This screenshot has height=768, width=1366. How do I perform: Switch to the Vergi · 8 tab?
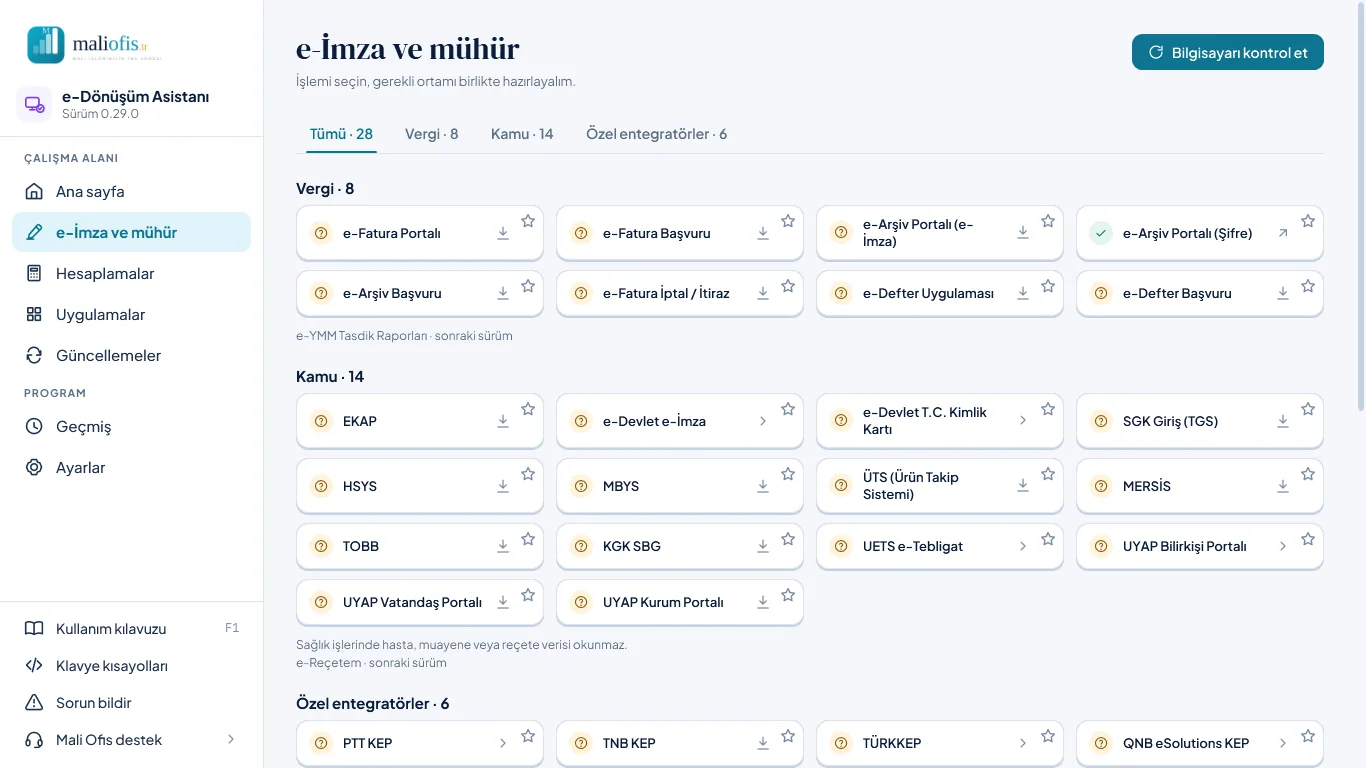click(432, 134)
